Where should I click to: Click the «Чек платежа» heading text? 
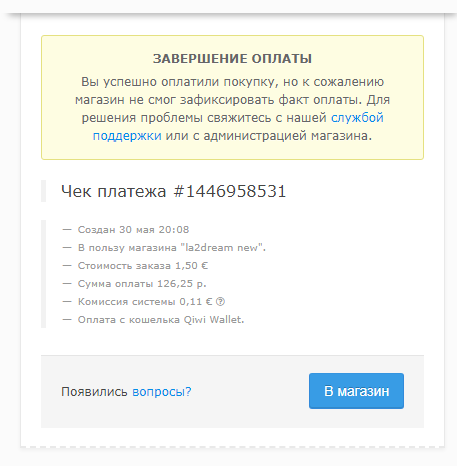point(113,192)
